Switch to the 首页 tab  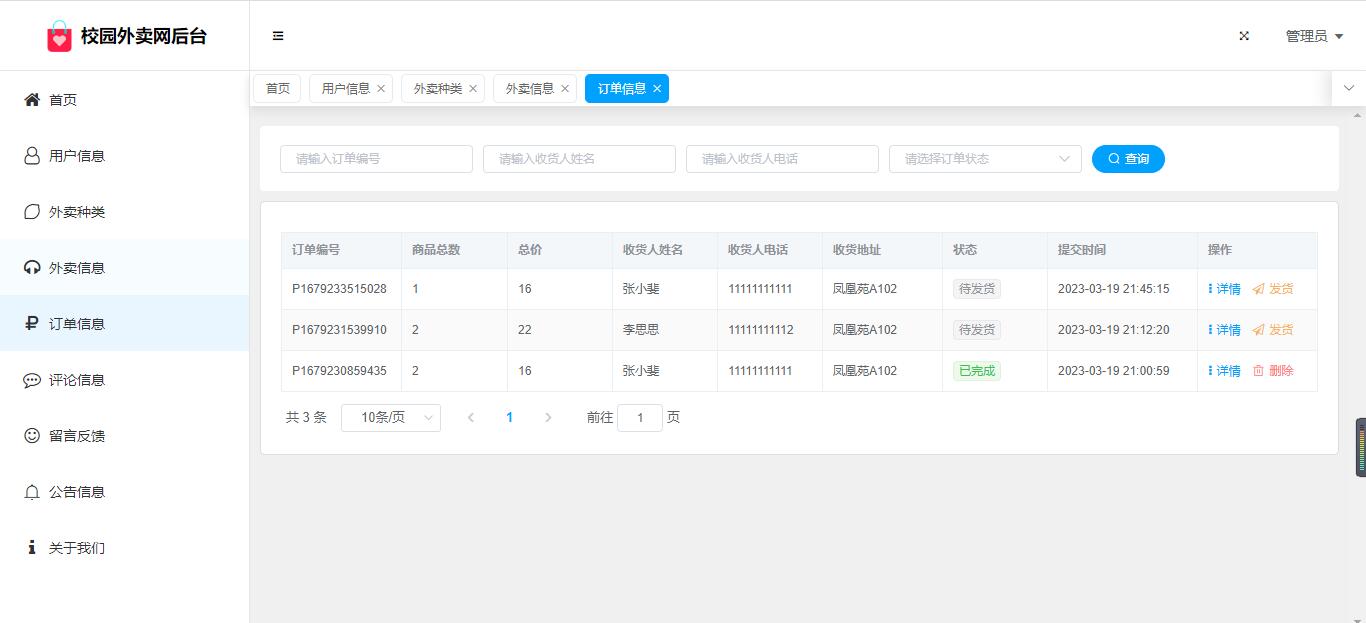(x=277, y=89)
